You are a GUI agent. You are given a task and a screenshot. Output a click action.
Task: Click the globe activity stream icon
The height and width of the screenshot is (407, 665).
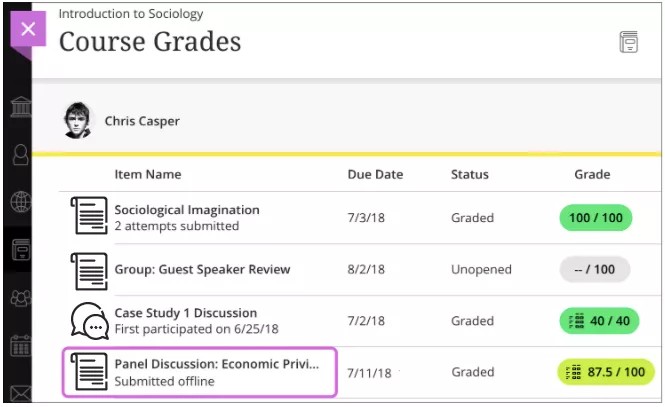(20, 201)
